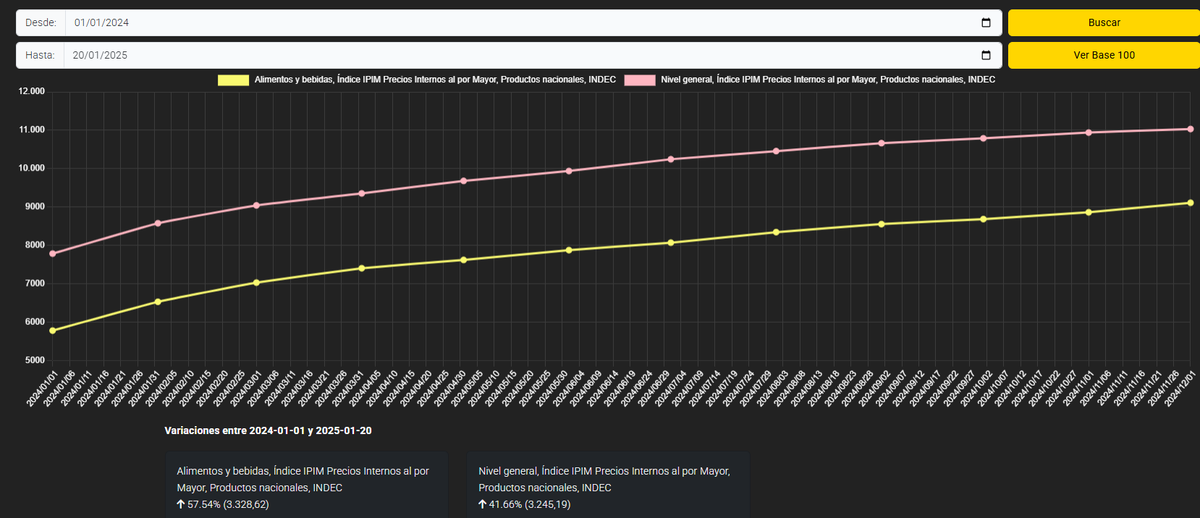Click the 10.000 y-axis label
The height and width of the screenshot is (518, 1200).
click(x=32, y=168)
